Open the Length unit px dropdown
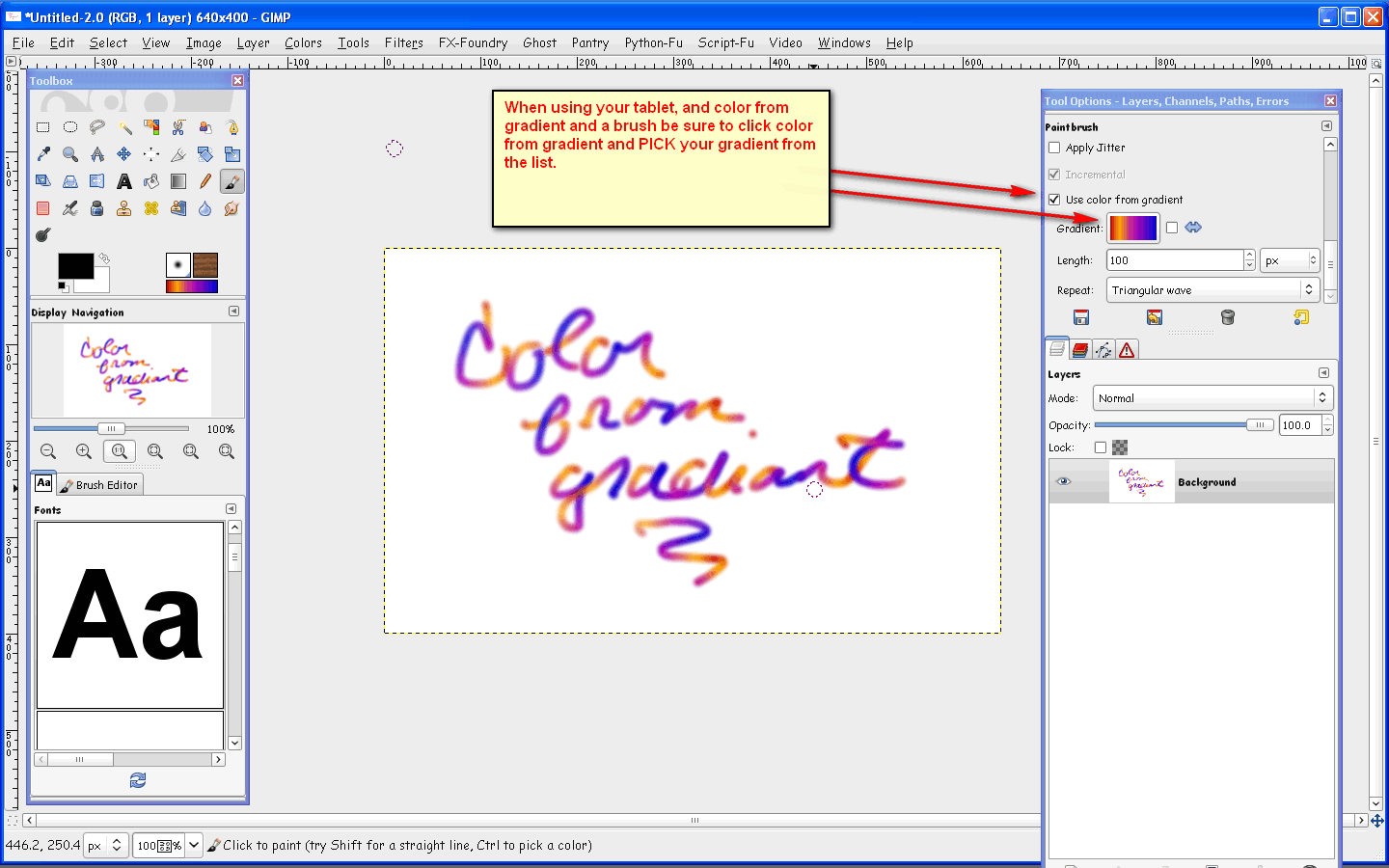Image resolution: width=1389 pixels, height=868 pixels. tap(1290, 260)
